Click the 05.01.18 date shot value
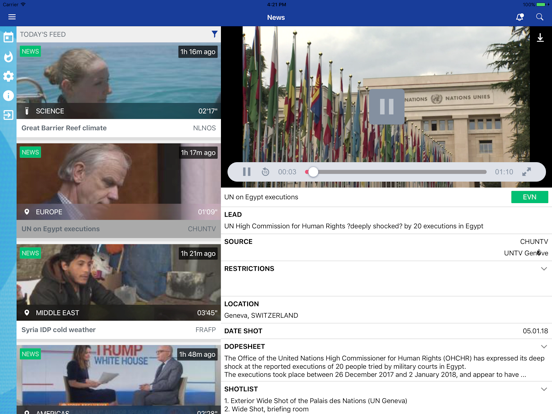This screenshot has width=552, height=414. [x=535, y=331]
